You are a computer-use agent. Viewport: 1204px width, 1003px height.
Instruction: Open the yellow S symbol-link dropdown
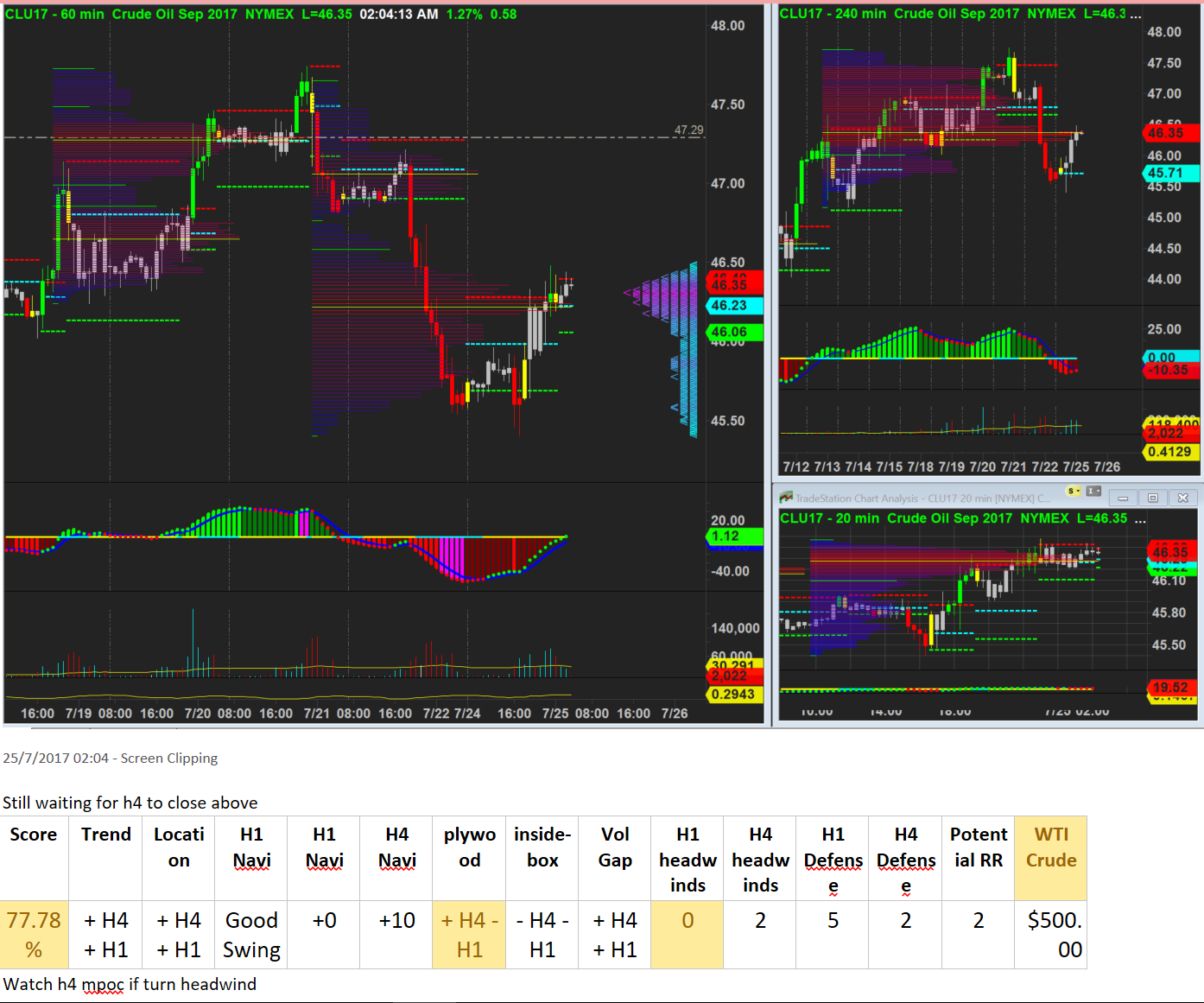[1074, 491]
